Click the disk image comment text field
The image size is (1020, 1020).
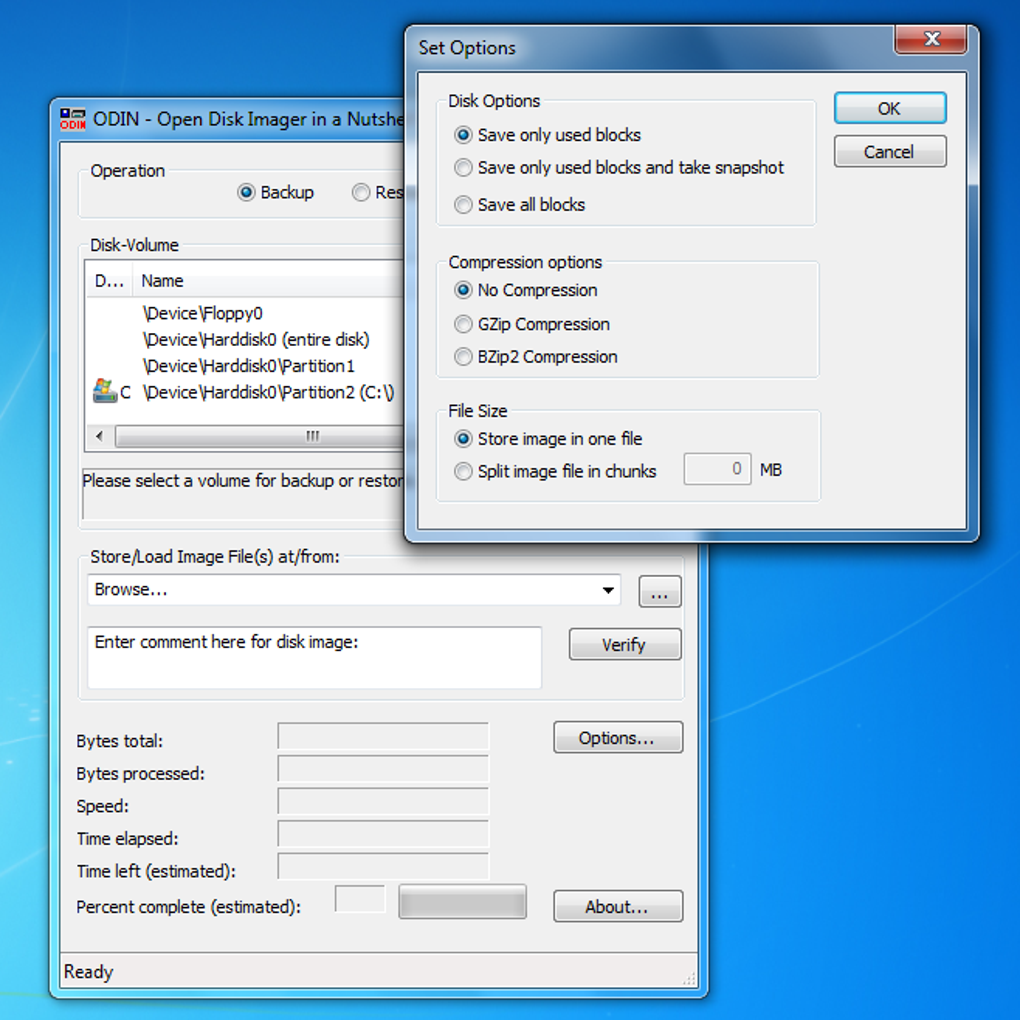click(314, 657)
